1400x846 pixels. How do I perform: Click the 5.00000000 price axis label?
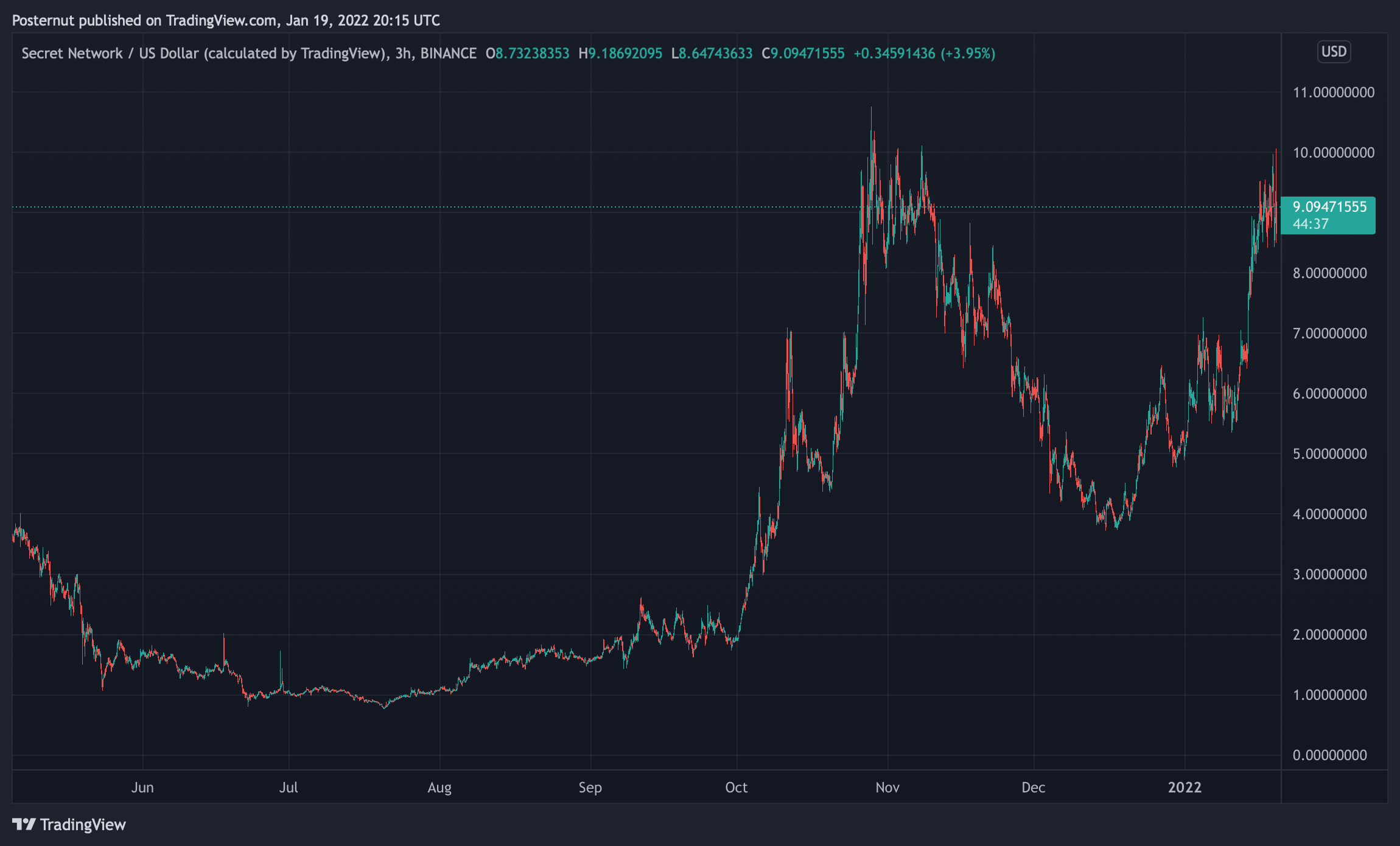[x=1329, y=454]
